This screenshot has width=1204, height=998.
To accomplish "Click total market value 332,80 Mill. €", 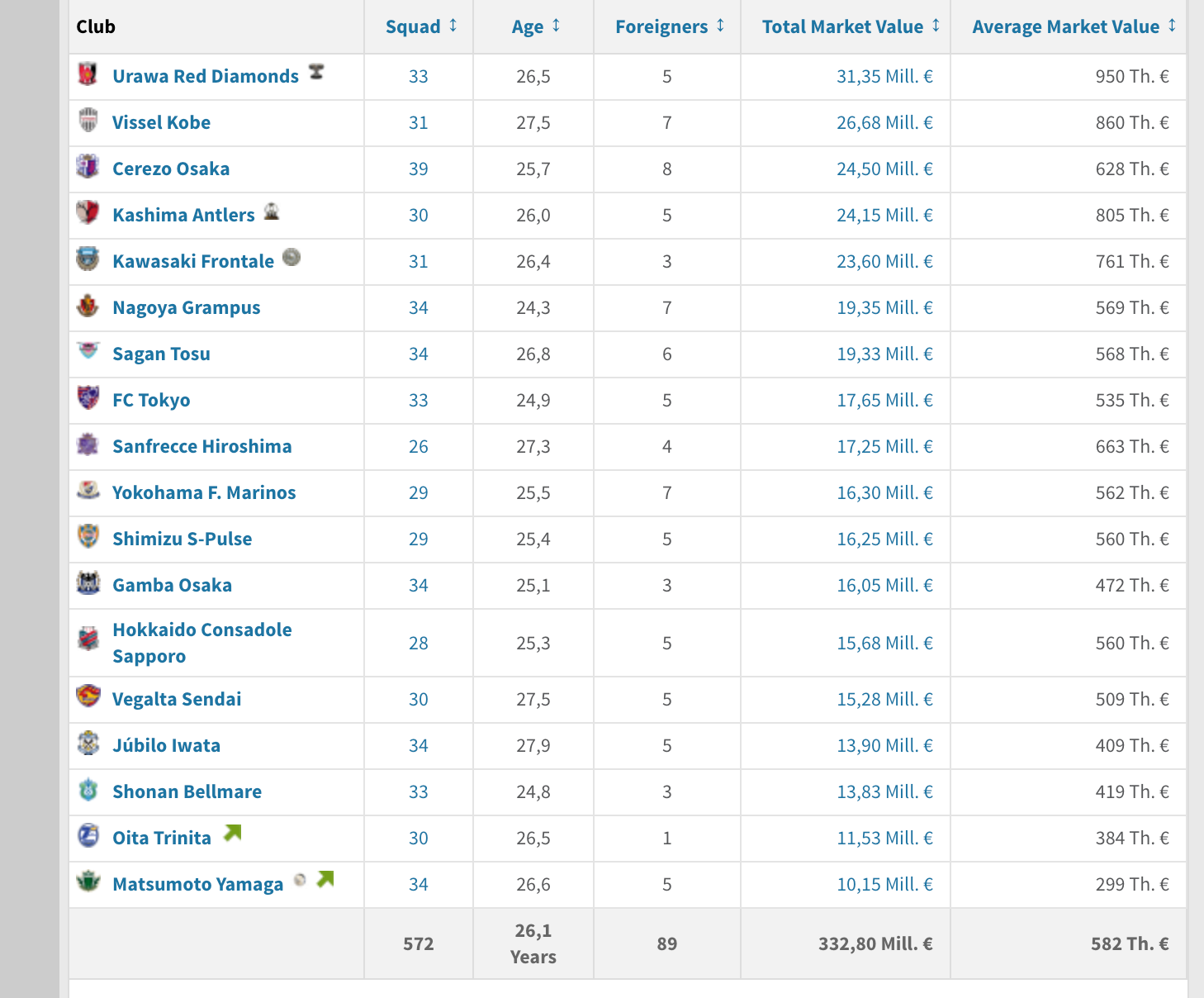I will point(875,943).
